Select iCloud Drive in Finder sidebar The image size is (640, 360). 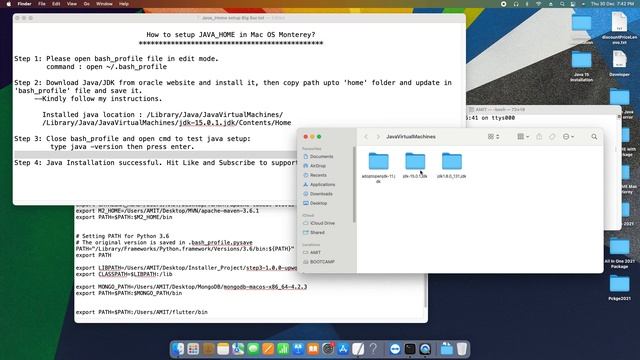[x=319, y=223]
